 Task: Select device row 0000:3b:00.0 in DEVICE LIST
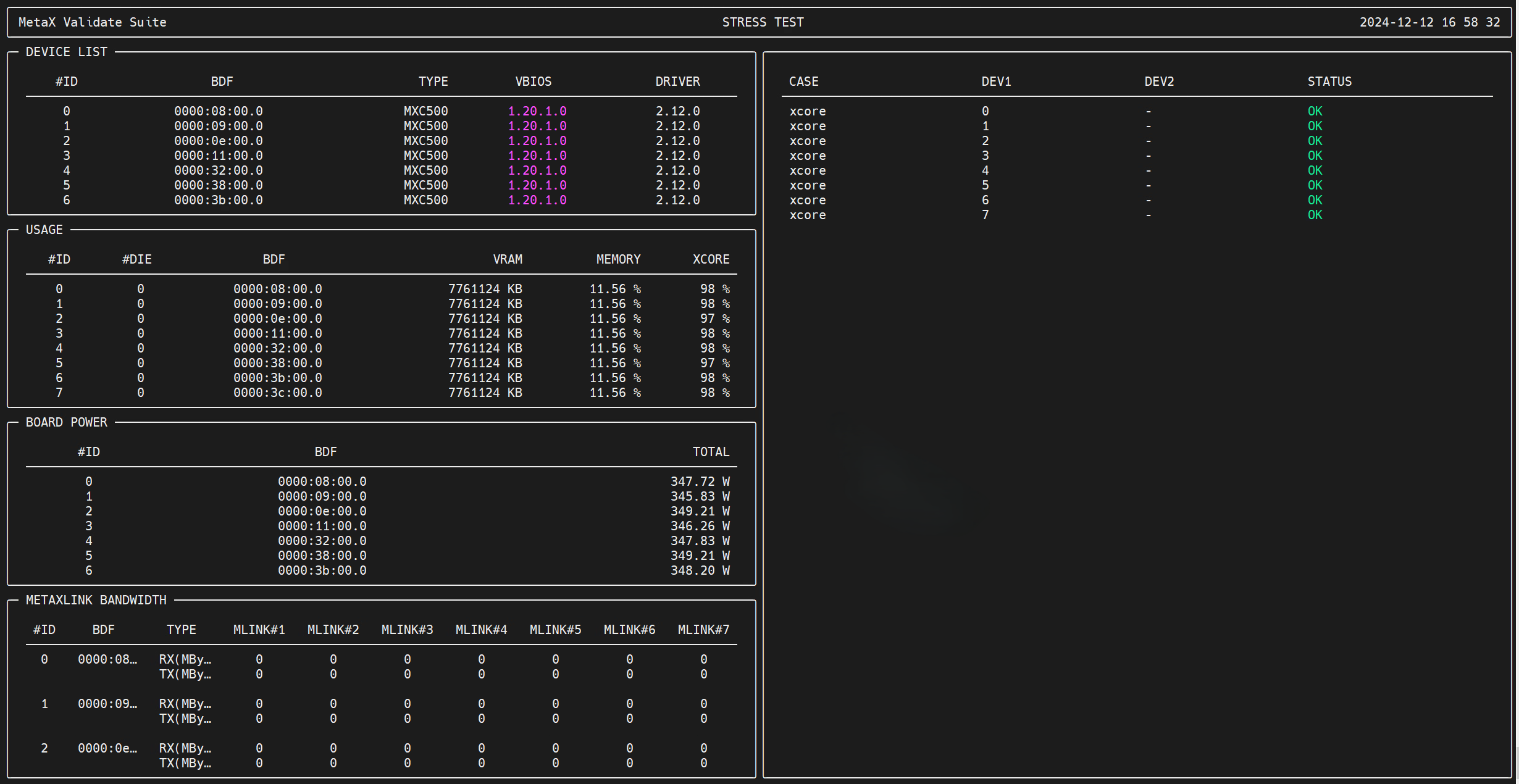pyautogui.click(x=218, y=200)
